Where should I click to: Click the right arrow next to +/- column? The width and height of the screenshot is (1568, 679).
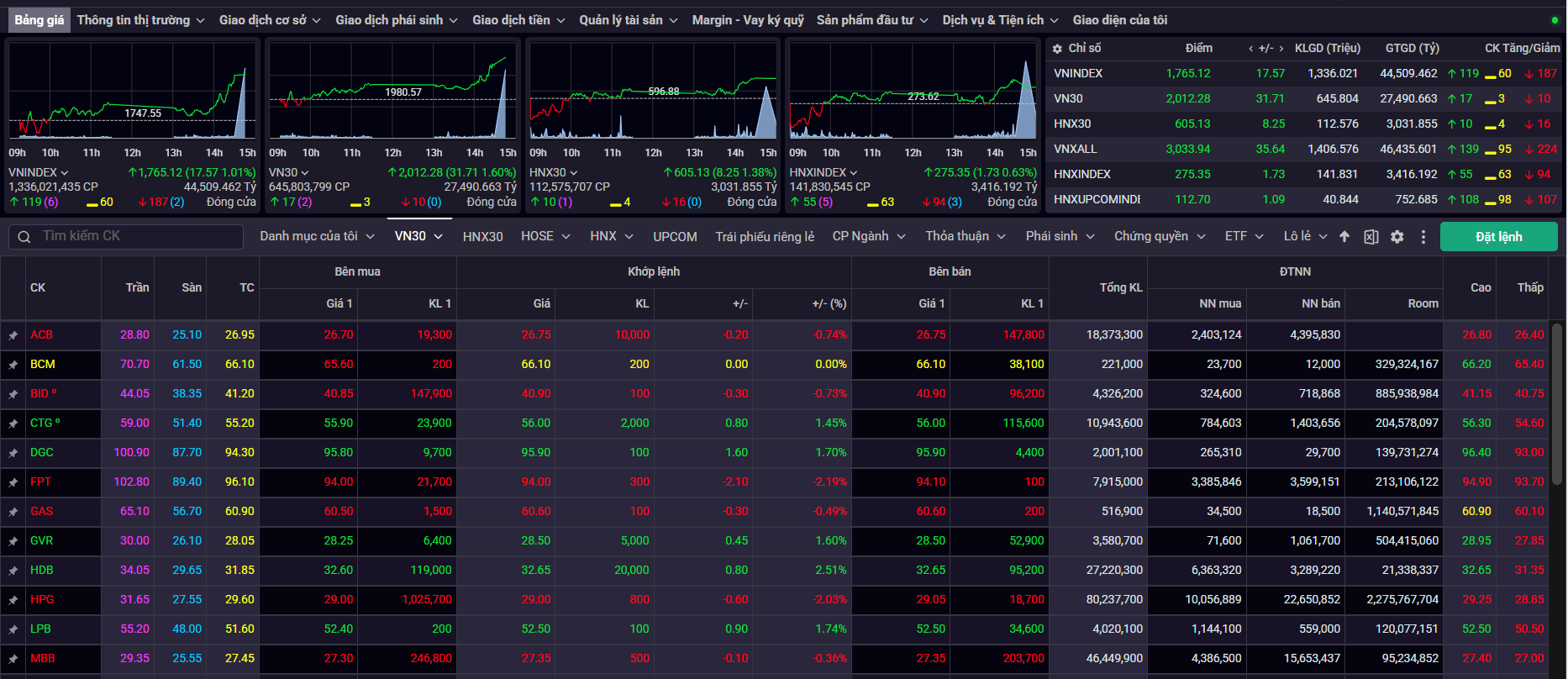pos(1281,49)
